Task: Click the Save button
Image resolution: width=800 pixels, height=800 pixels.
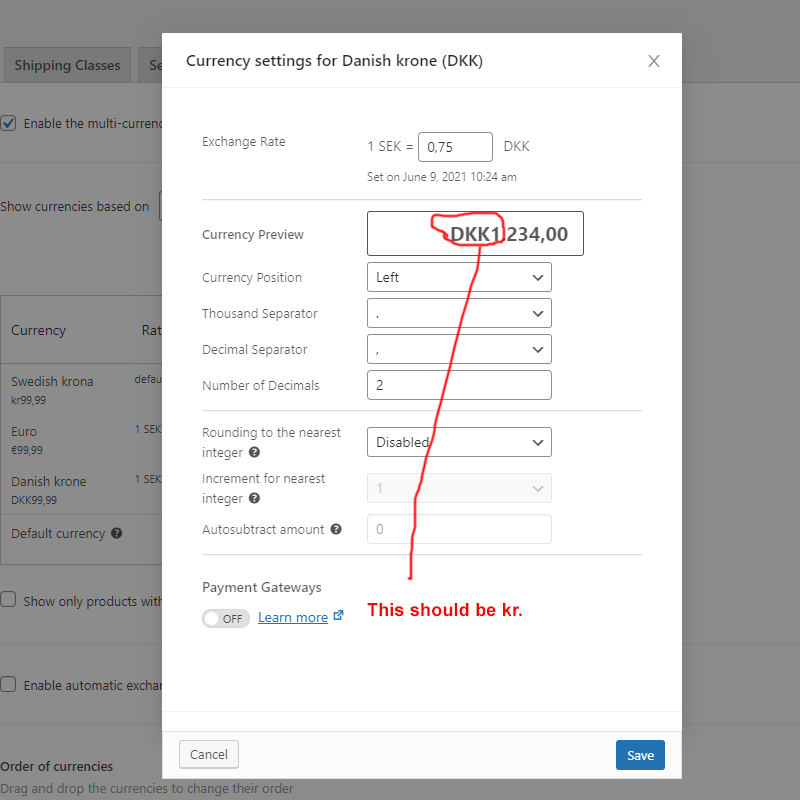Action: (640, 755)
